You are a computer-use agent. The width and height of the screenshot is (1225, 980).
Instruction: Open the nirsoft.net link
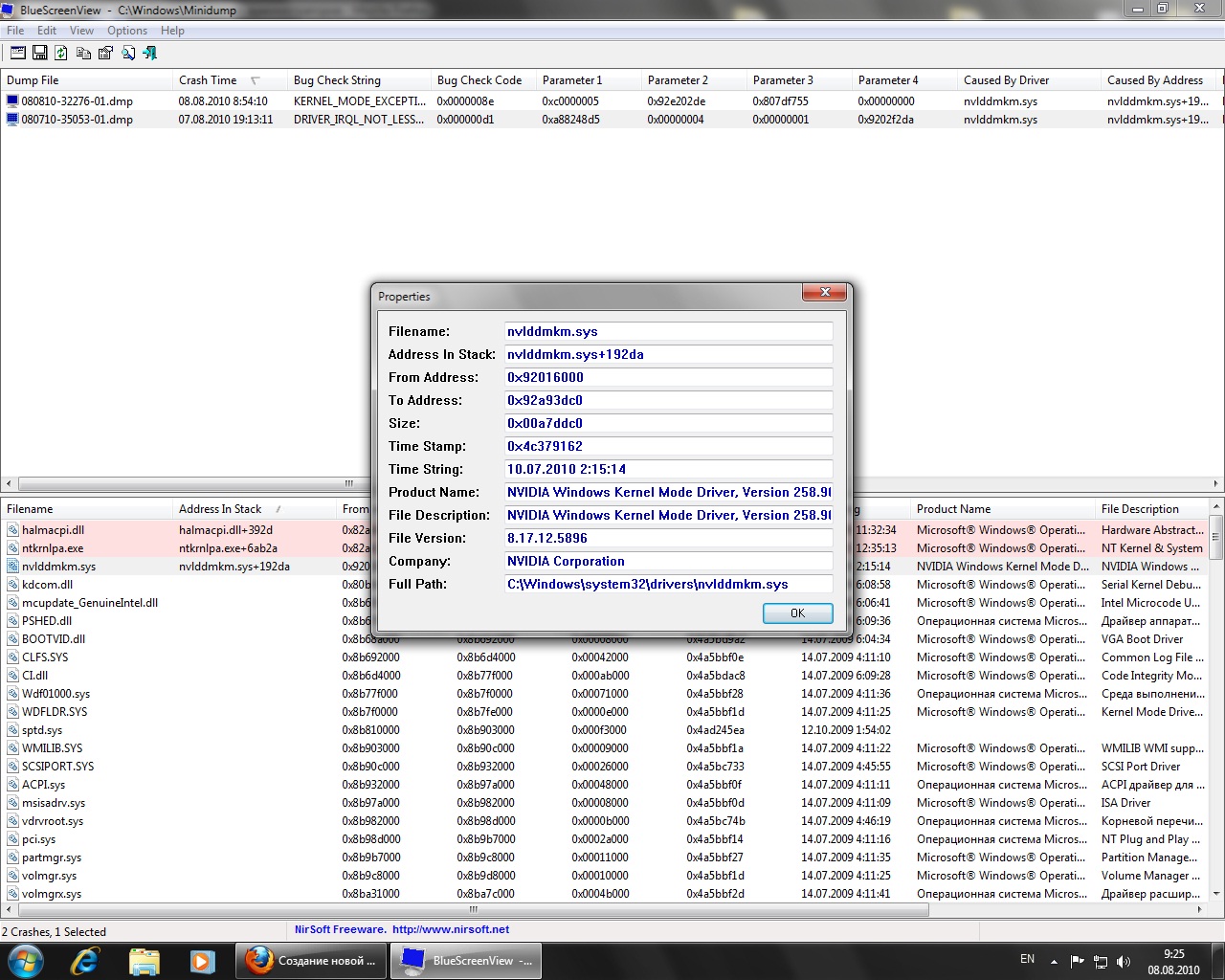click(451, 929)
